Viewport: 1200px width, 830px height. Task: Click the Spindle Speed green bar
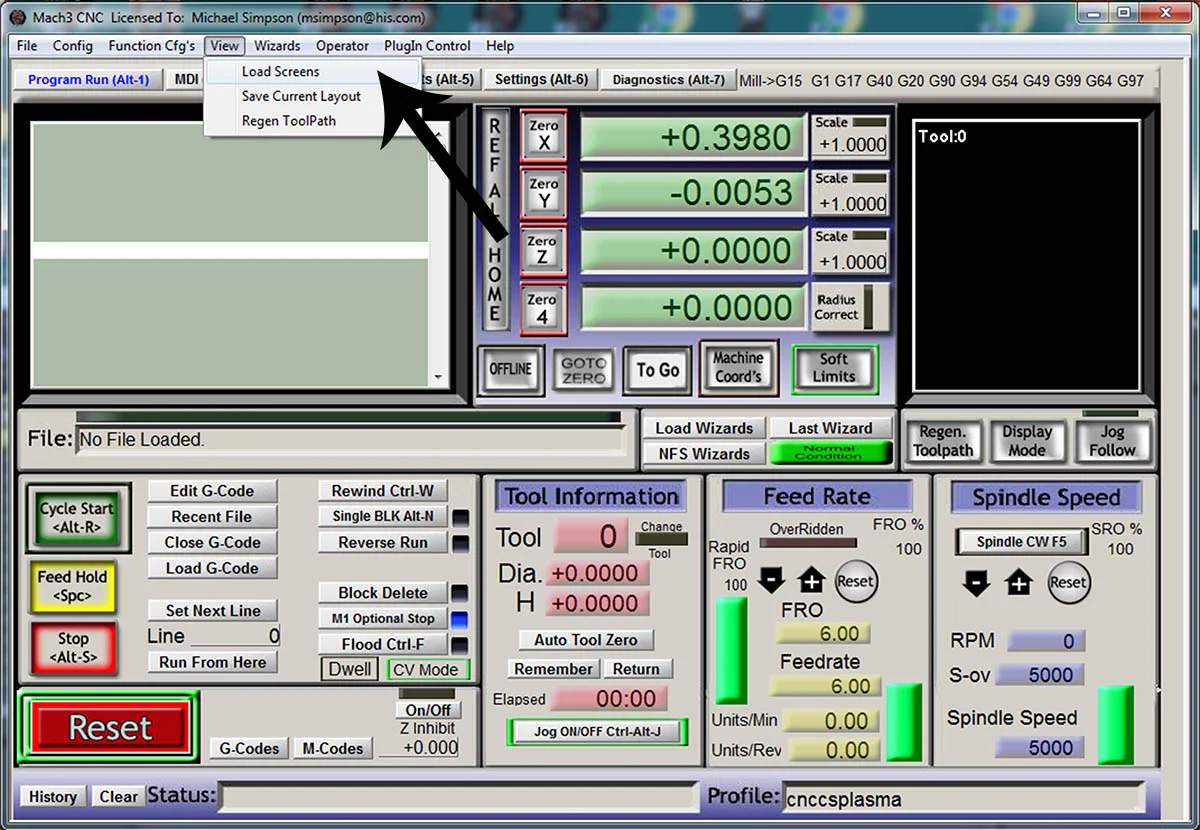1116,724
